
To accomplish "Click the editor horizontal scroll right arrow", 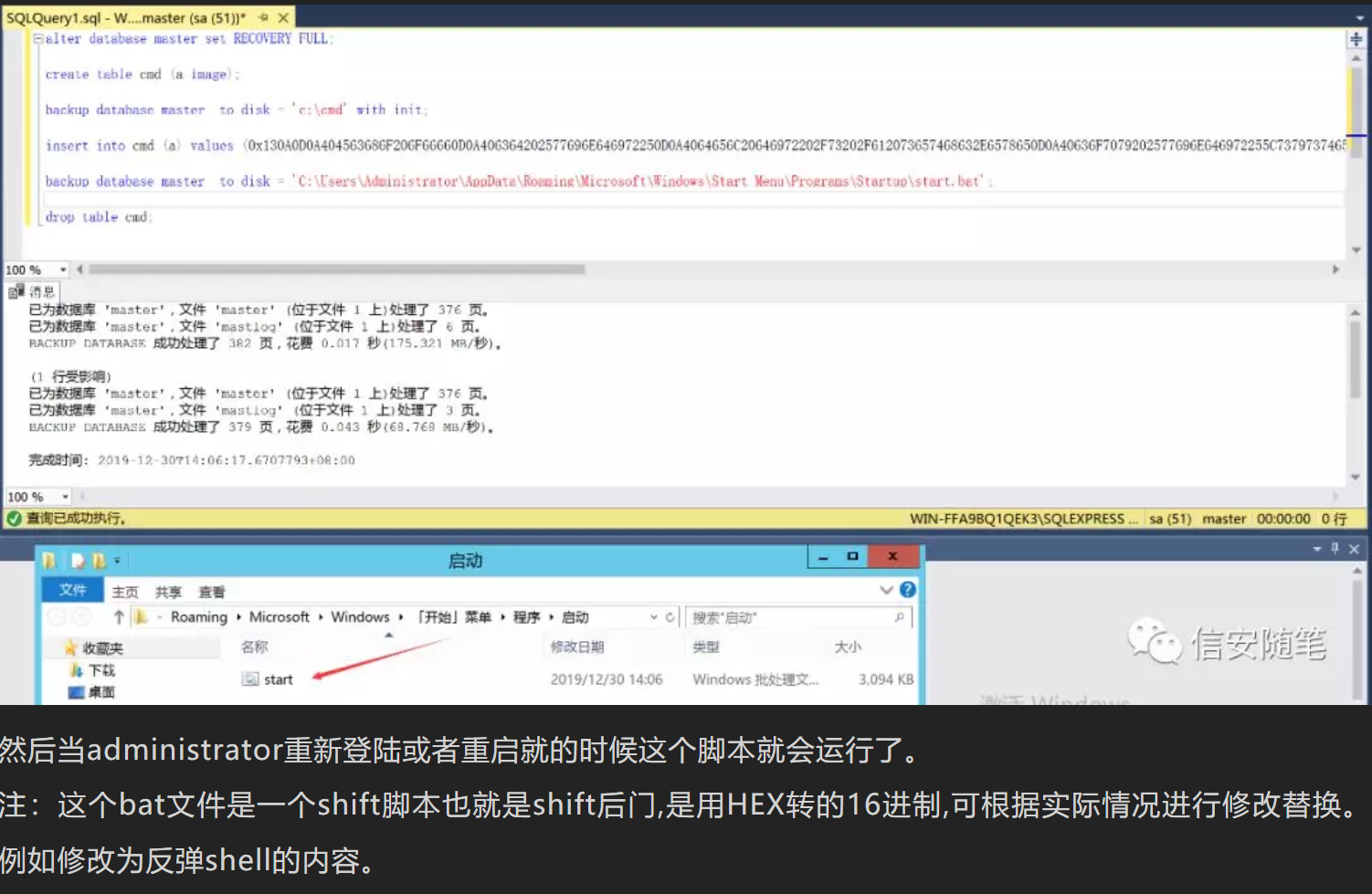I will 1335,269.
